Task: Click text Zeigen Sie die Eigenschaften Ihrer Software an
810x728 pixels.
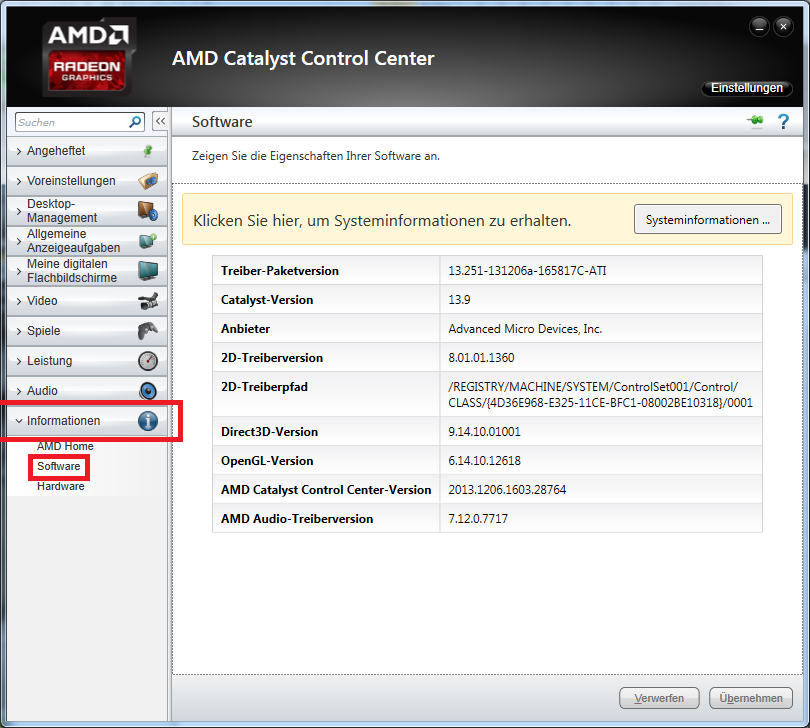Action: [x=316, y=156]
